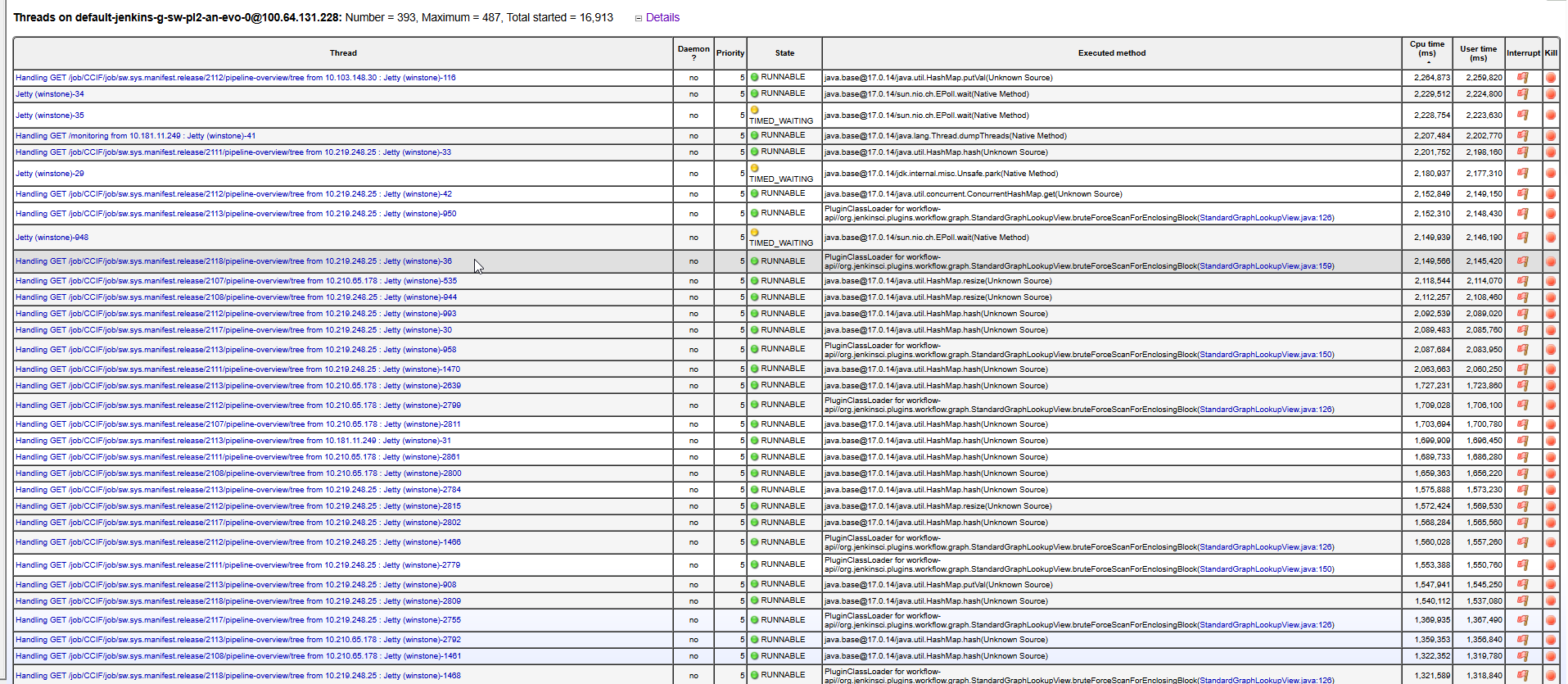Image resolution: width=1568 pixels, height=684 pixels.
Task: Kill the /monitoring Jetty (winstone)-41 thread
Action: point(1550,136)
